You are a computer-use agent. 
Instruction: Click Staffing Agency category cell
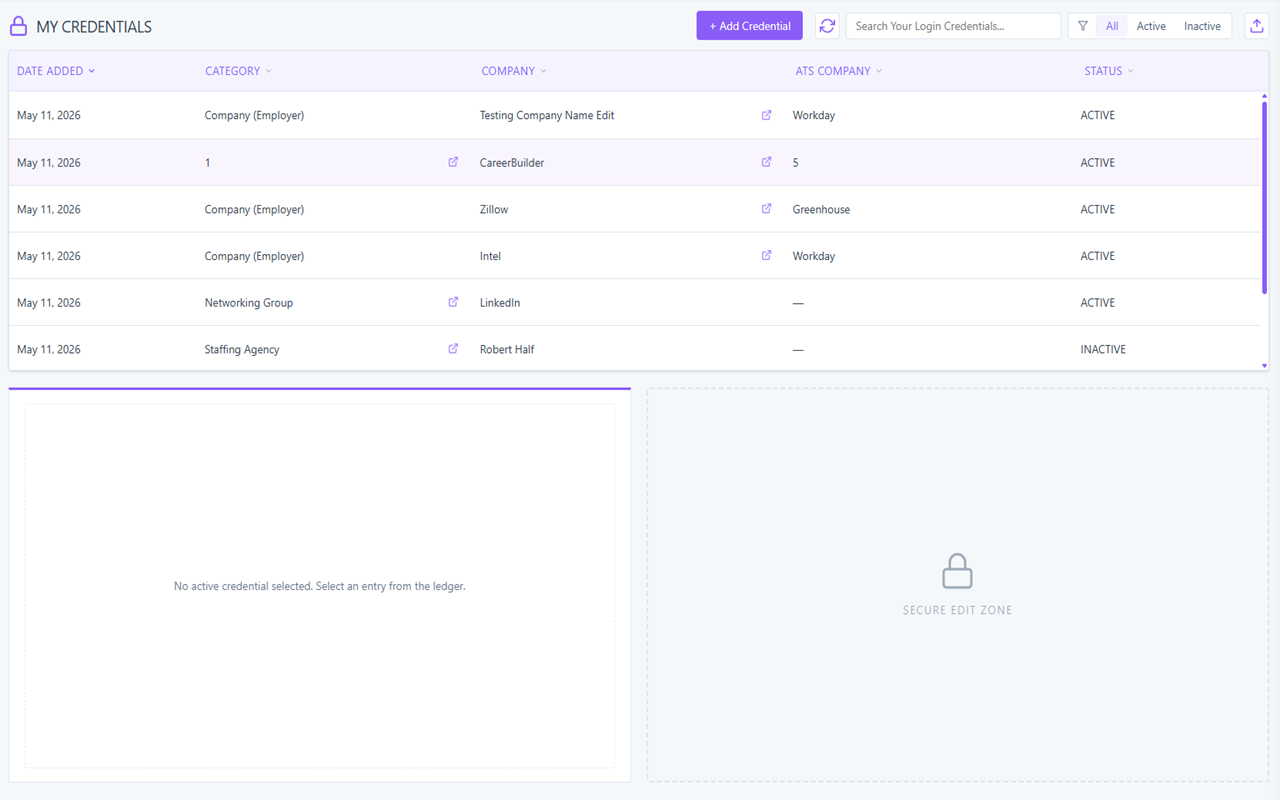(x=242, y=349)
